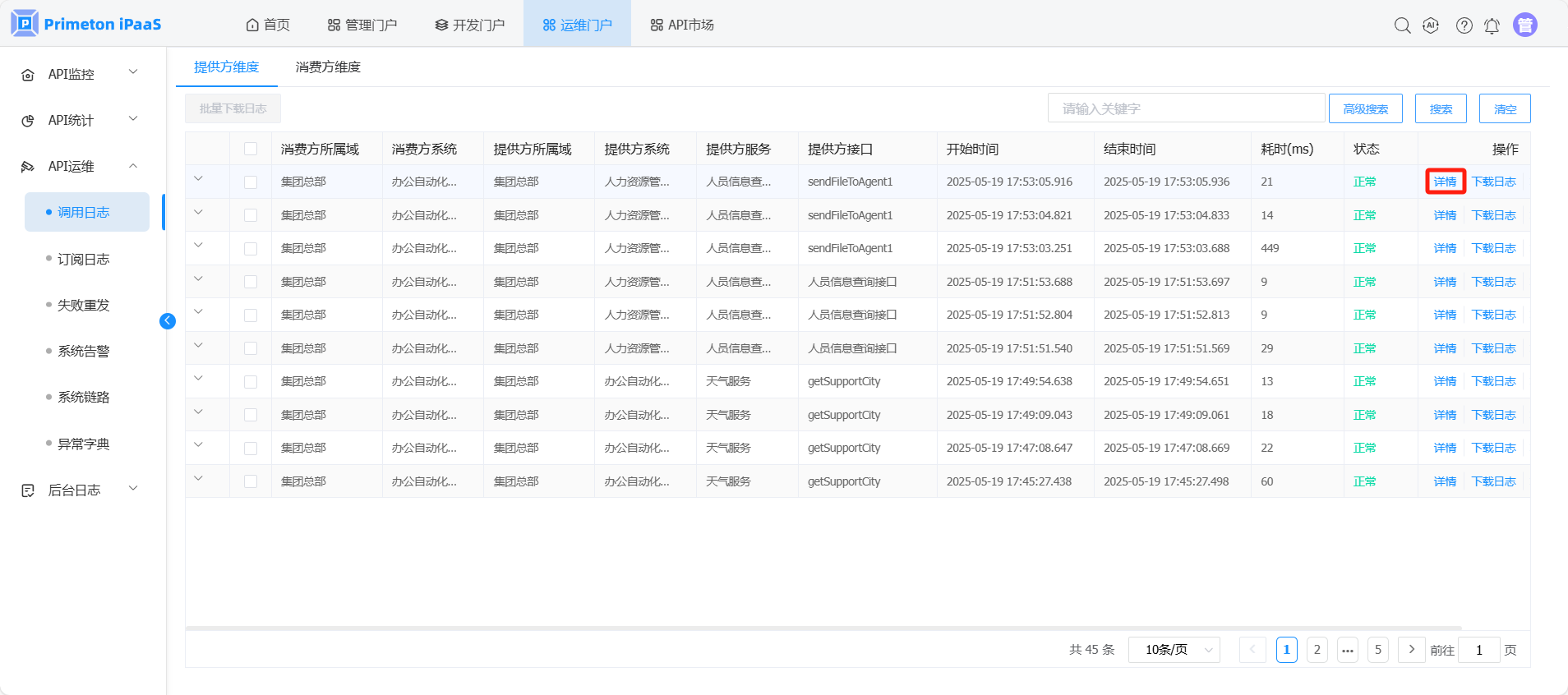Click the 高级搜索 button
Image resolution: width=1568 pixels, height=695 pixels.
click(1365, 109)
